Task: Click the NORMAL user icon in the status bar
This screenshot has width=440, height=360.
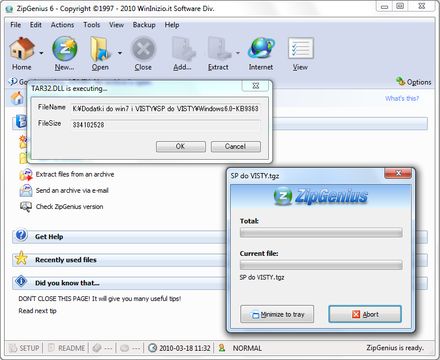Action: click(x=222, y=348)
